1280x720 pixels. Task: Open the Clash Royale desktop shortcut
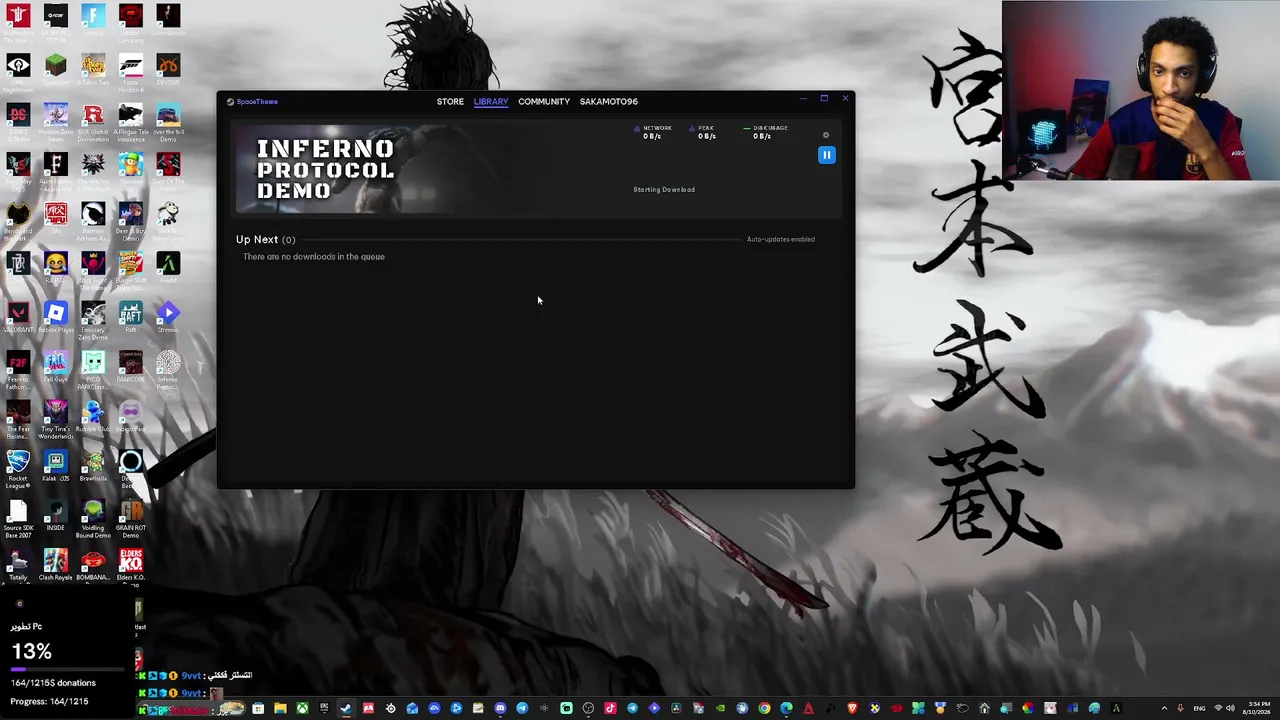click(56, 566)
